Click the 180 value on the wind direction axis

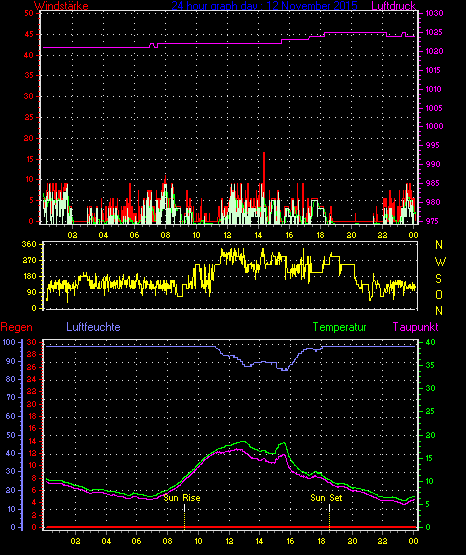[29, 276]
